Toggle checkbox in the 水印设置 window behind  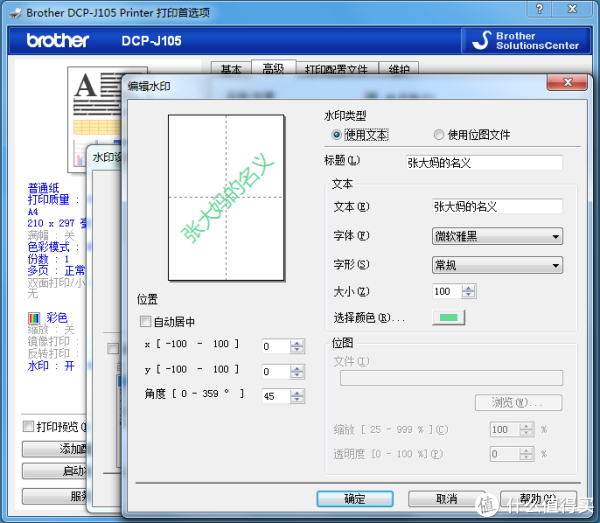(113, 348)
